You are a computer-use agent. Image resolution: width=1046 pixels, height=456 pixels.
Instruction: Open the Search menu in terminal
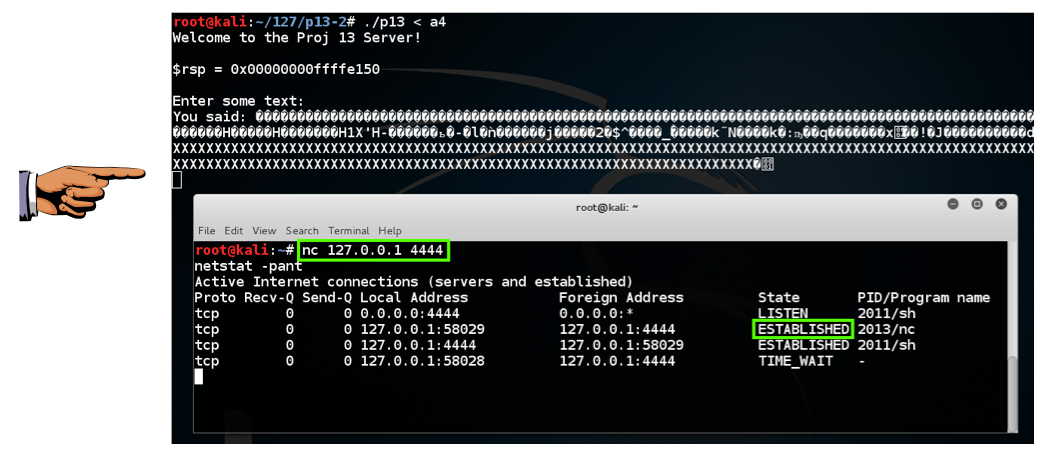pos(302,231)
